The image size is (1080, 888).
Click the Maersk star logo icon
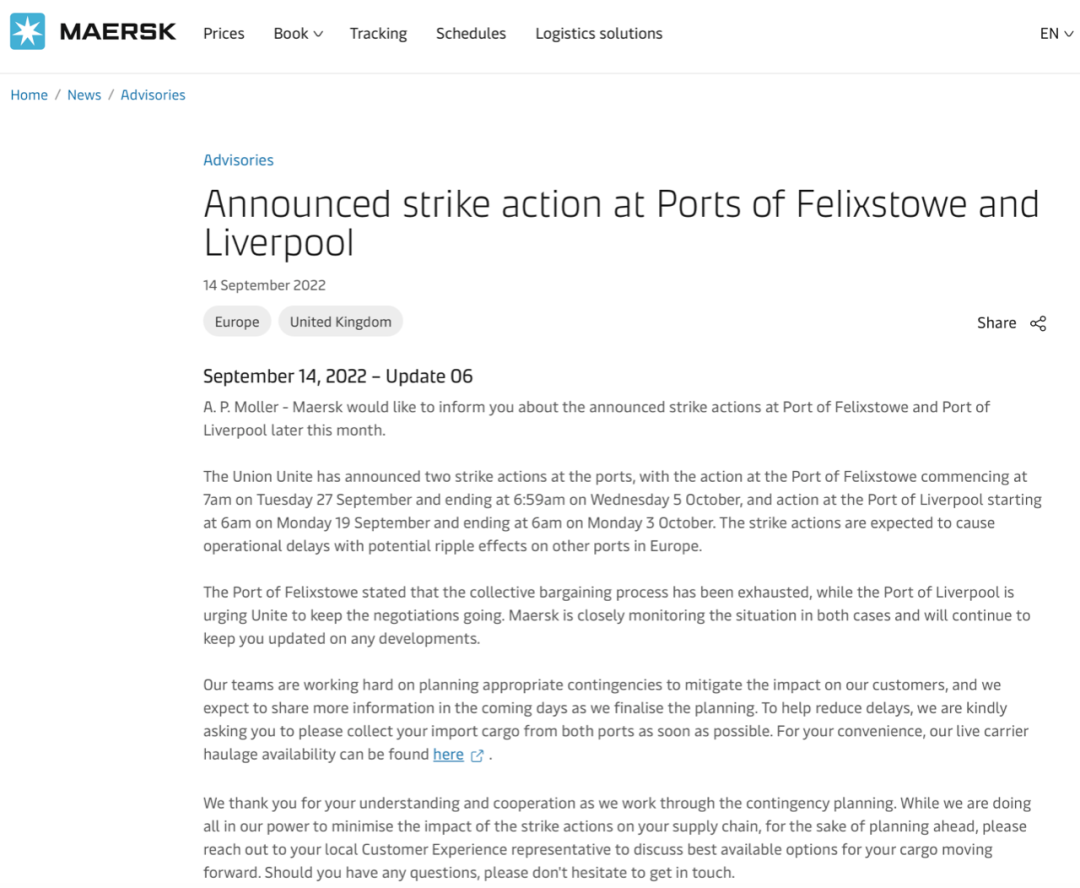coord(28,32)
